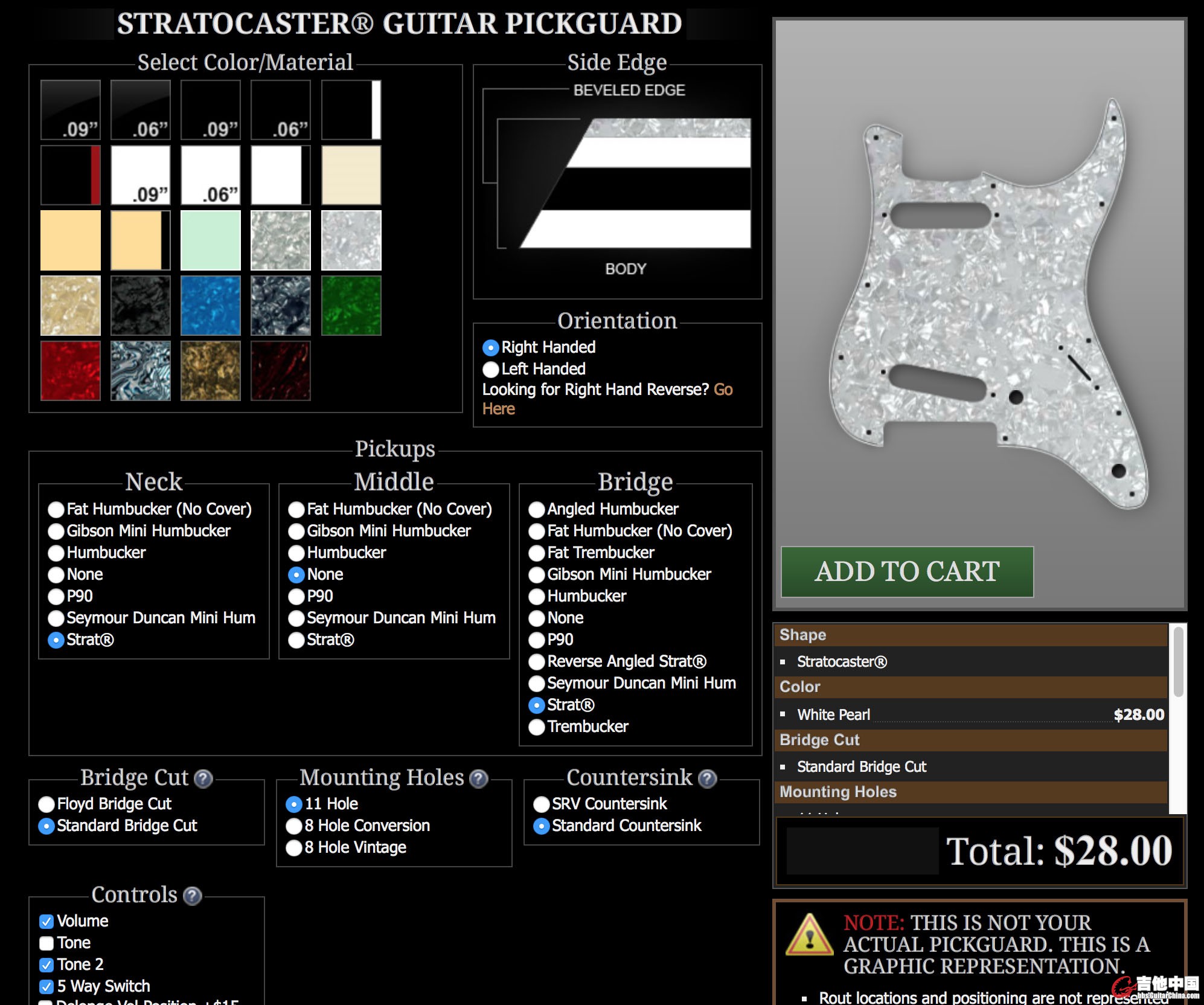Open the Mounting Holes help icon
Screen dimensions: 1204x1005
coord(479,779)
